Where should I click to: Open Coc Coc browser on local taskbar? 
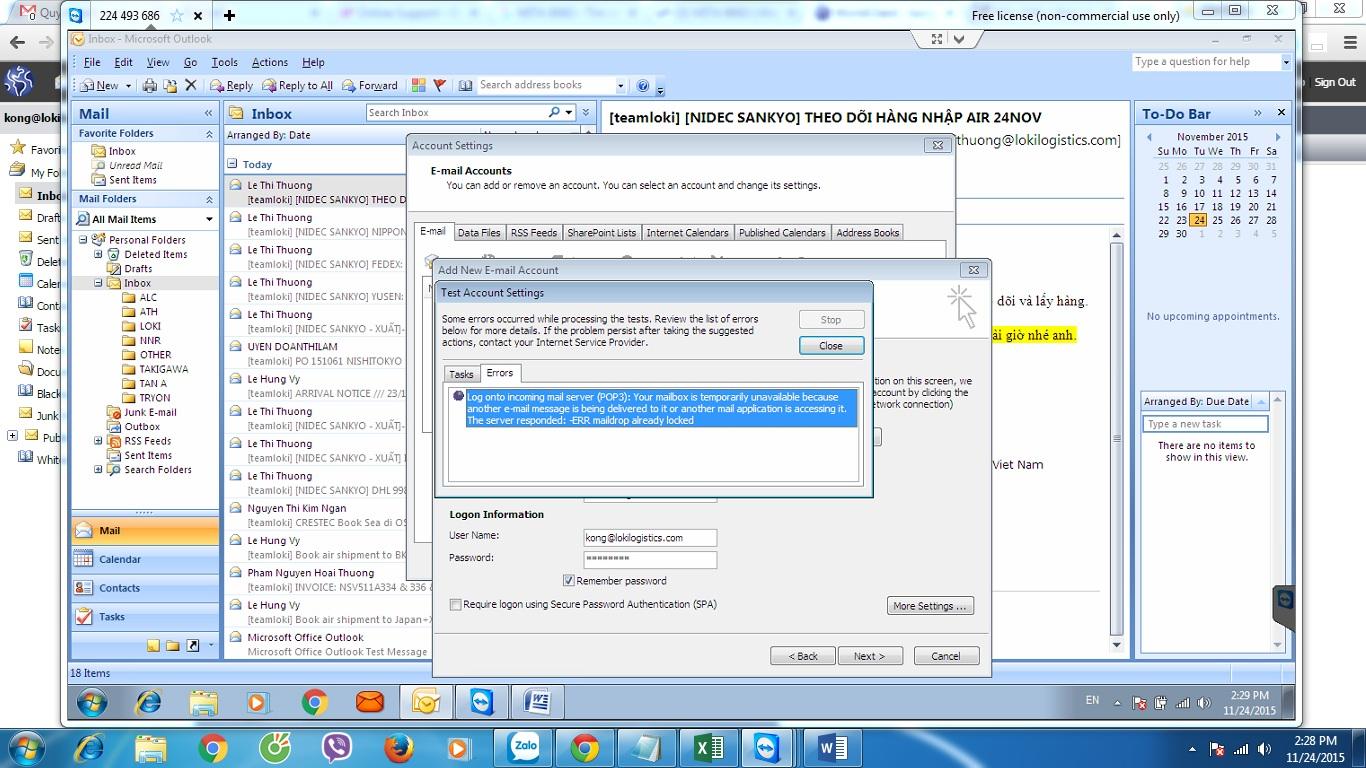[274, 748]
